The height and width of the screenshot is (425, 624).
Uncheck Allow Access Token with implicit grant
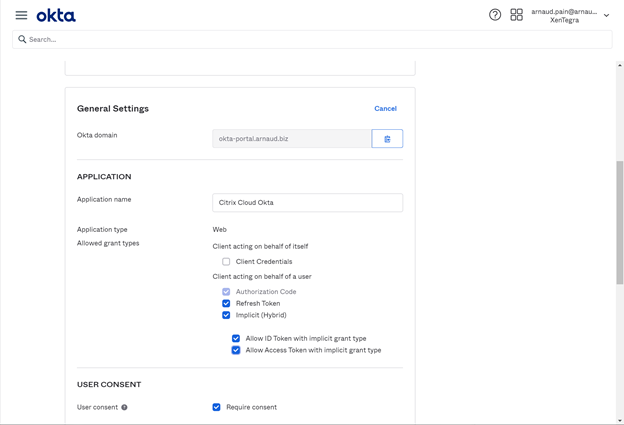(x=236, y=351)
